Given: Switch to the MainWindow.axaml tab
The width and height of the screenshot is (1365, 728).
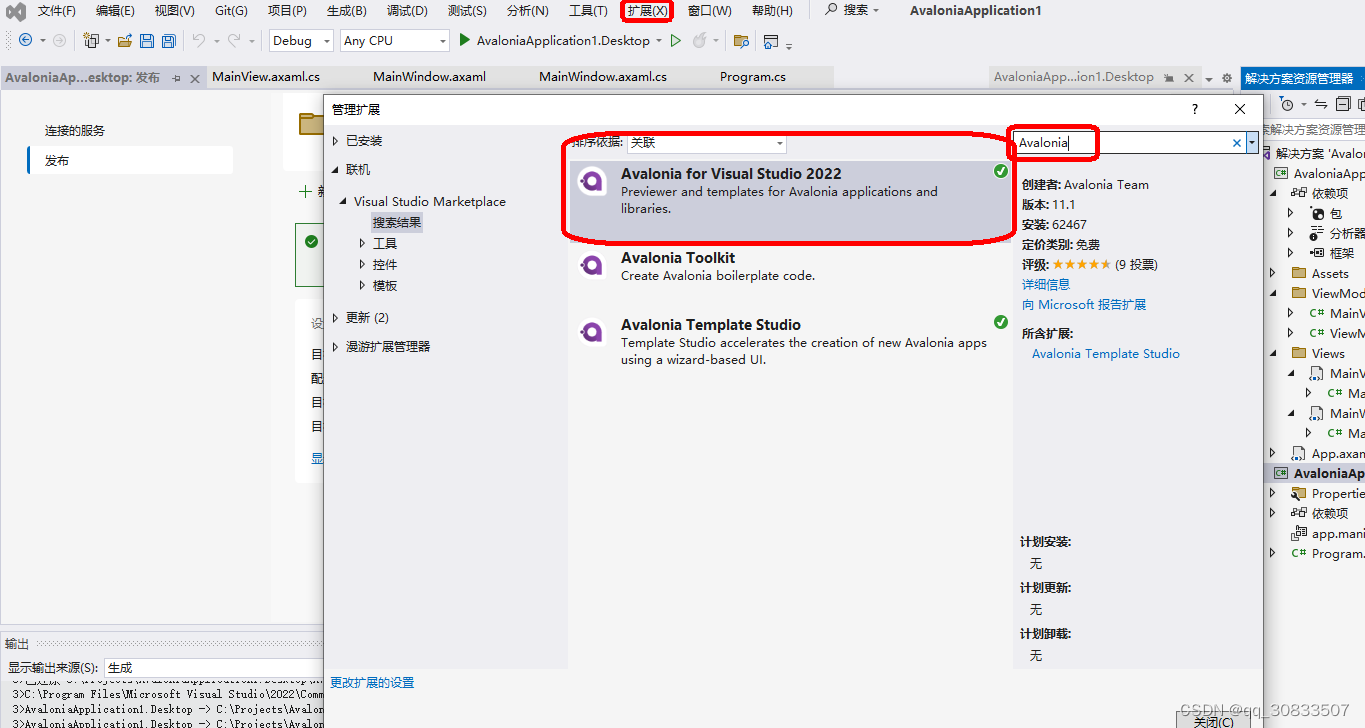Looking at the screenshot, I should point(429,76).
